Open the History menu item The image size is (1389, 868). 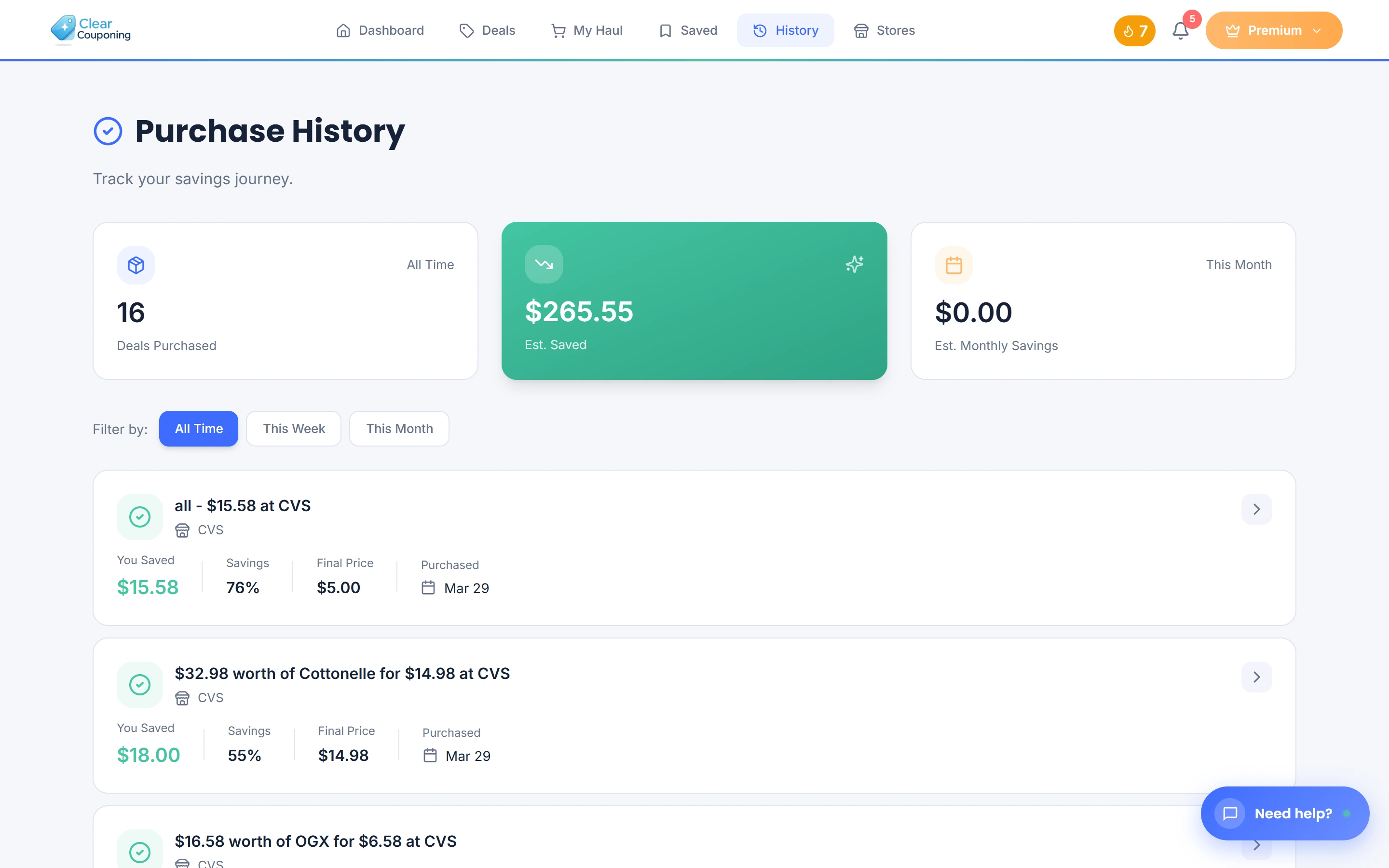(785, 30)
